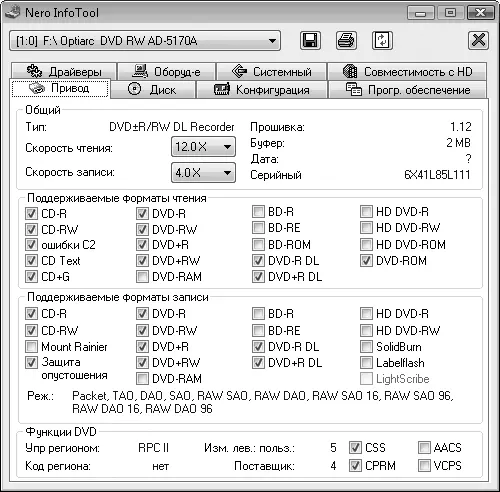The width and height of the screenshot is (500, 492).
Task: Click the X exit button beside the Refresh icon
Action: coord(478,41)
